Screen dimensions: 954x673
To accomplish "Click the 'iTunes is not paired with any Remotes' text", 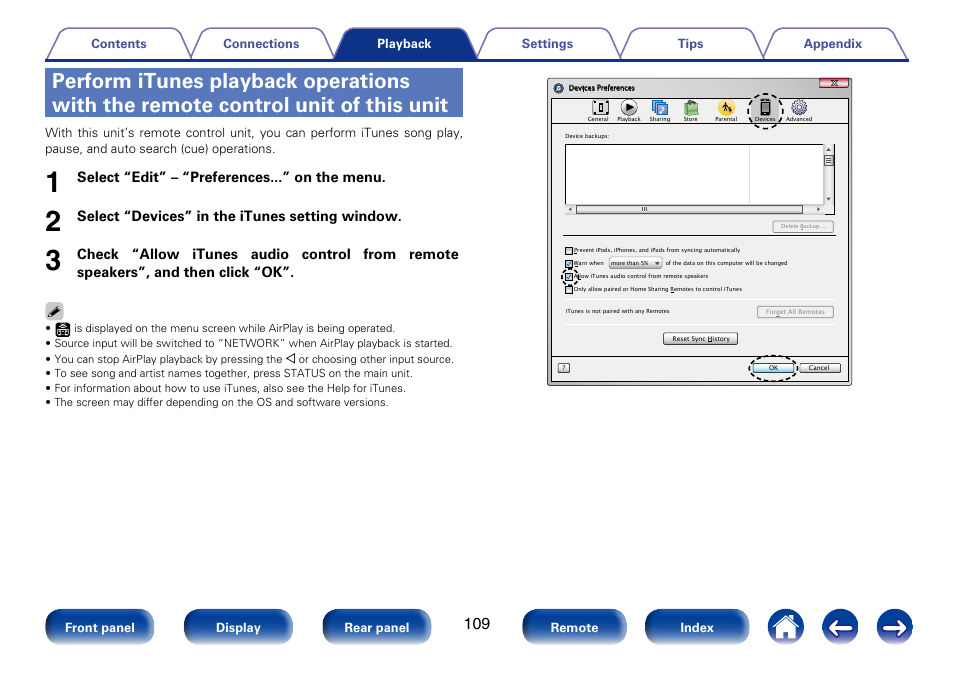I will click(x=617, y=311).
